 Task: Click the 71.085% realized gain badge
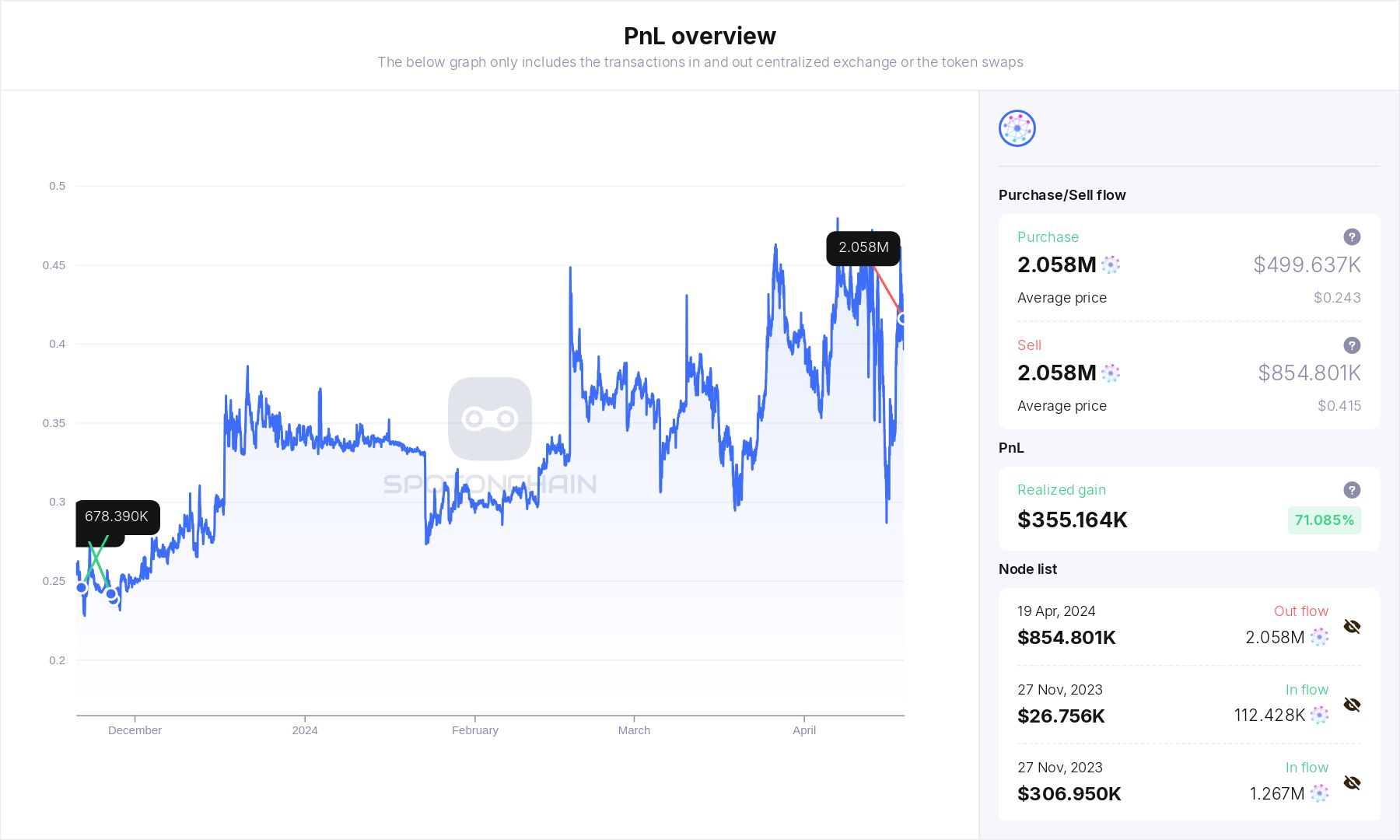click(x=1325, y=520)
